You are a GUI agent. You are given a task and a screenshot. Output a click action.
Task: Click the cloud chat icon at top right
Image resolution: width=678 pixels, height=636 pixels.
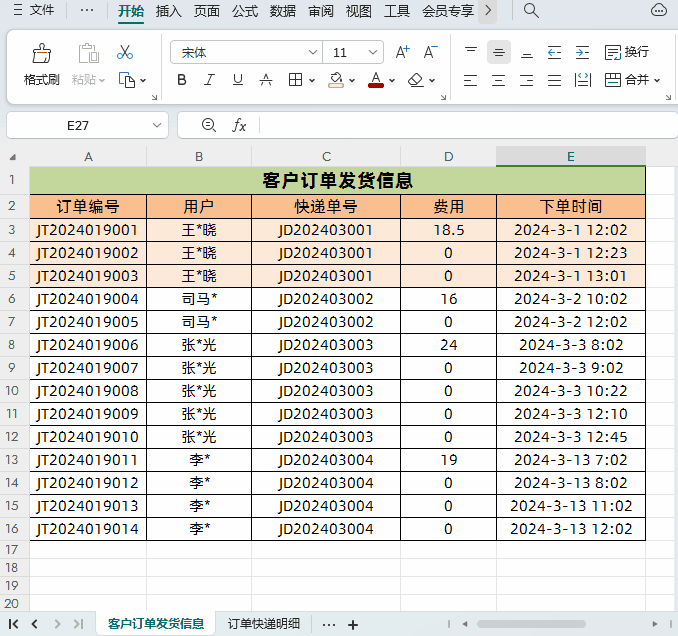pos(659,10)
